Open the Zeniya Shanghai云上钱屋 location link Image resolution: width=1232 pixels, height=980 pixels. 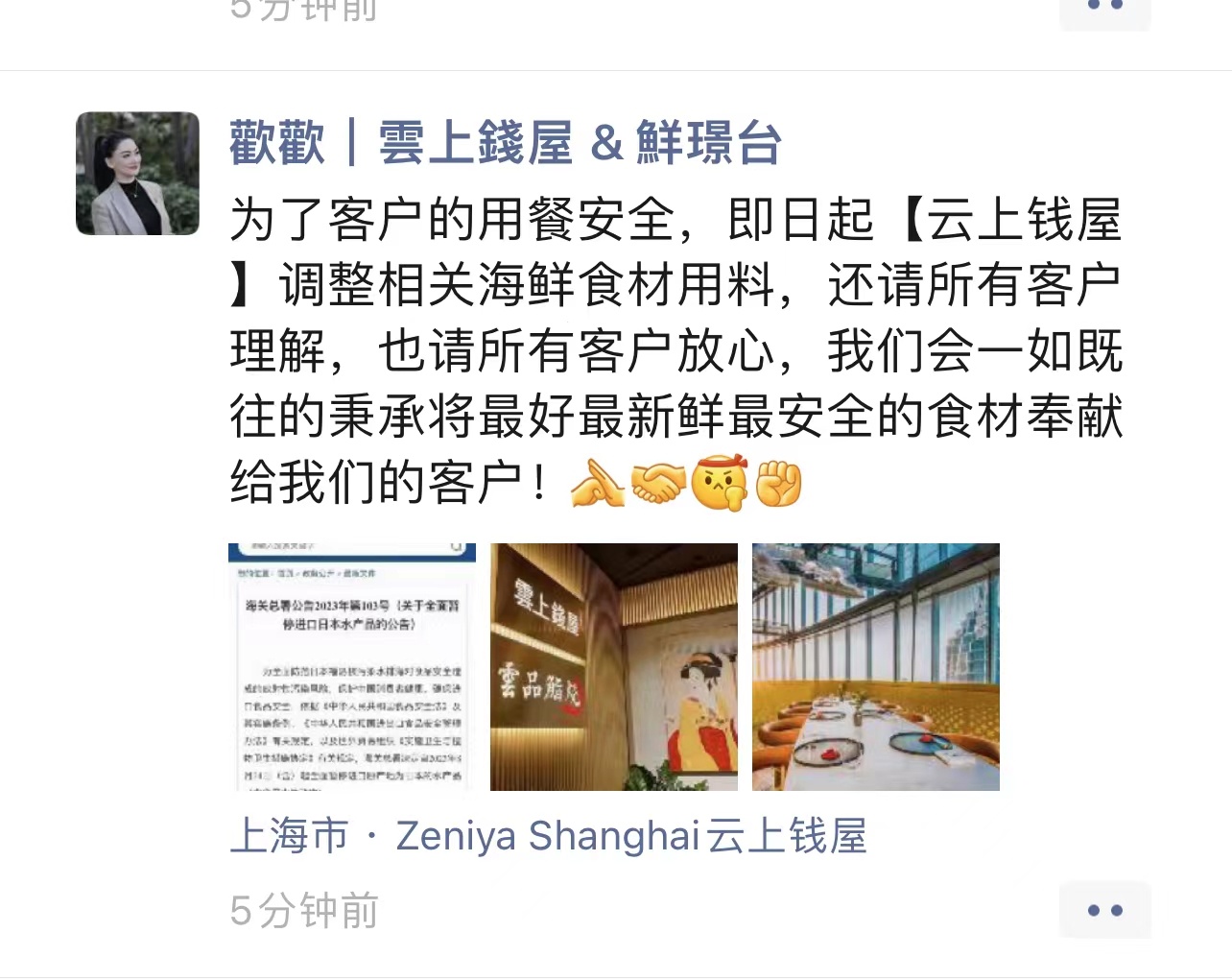tap(631, 836)
